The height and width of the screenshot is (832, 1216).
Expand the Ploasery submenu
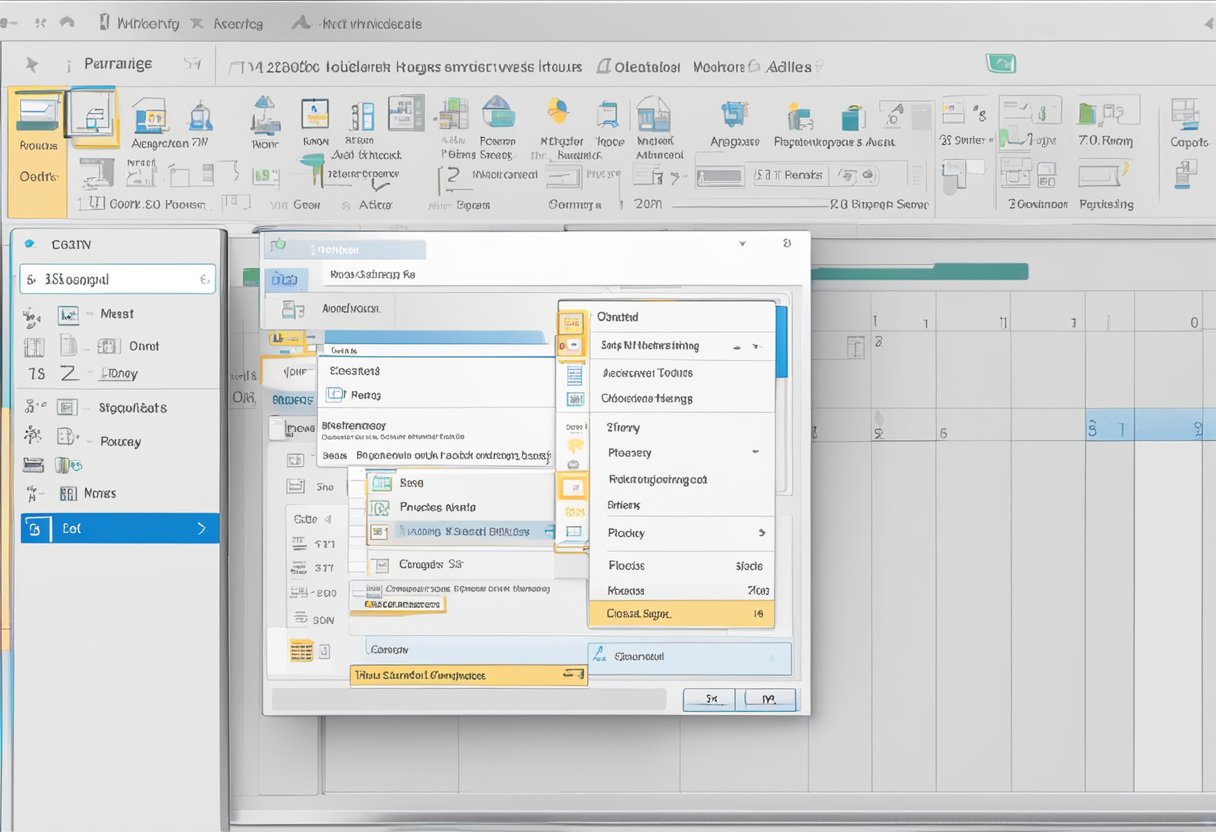[754, 453]
